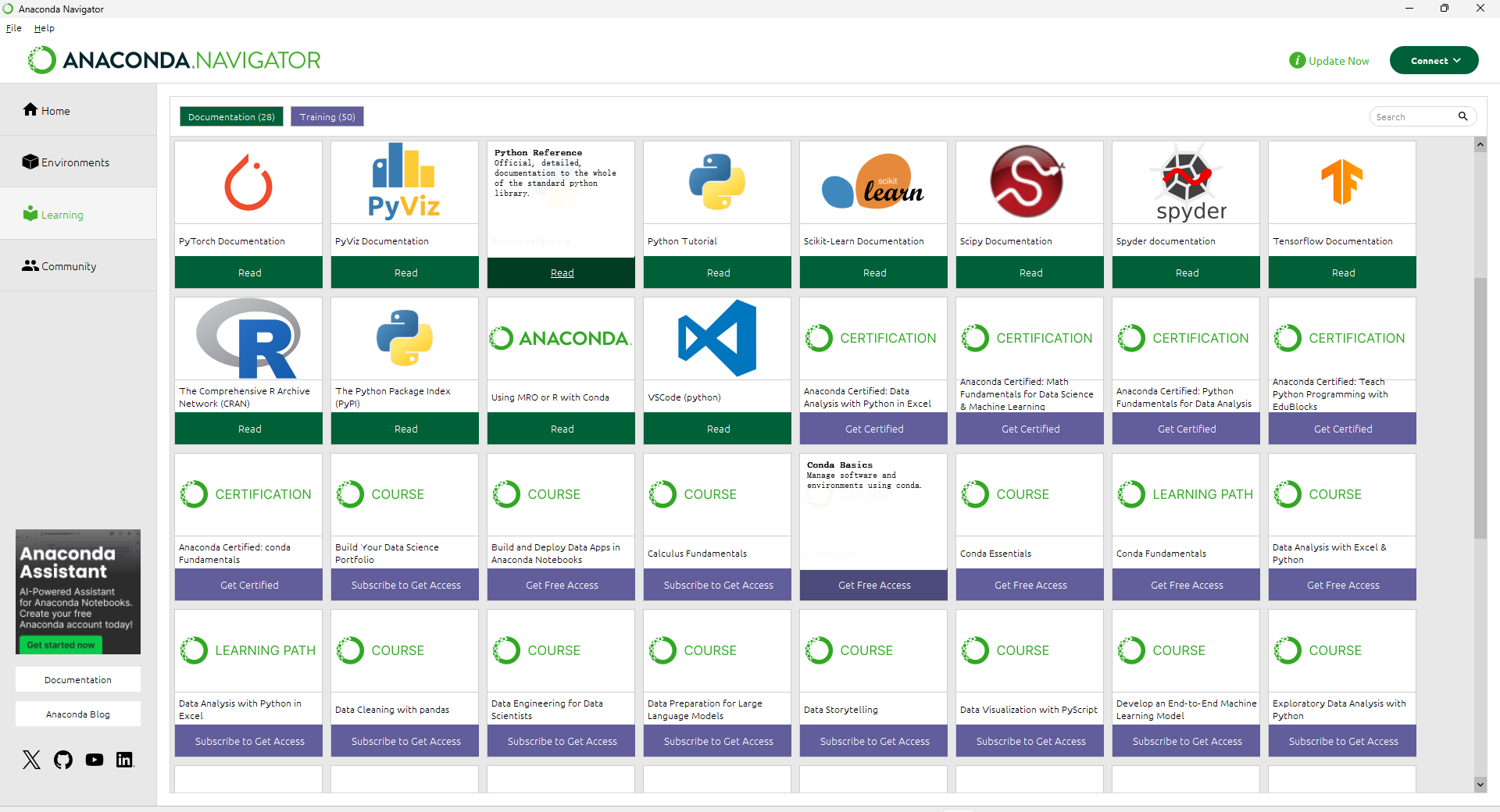
Task: Read the Tensorflow Documentation
Action: click(x=1342, y=272)
